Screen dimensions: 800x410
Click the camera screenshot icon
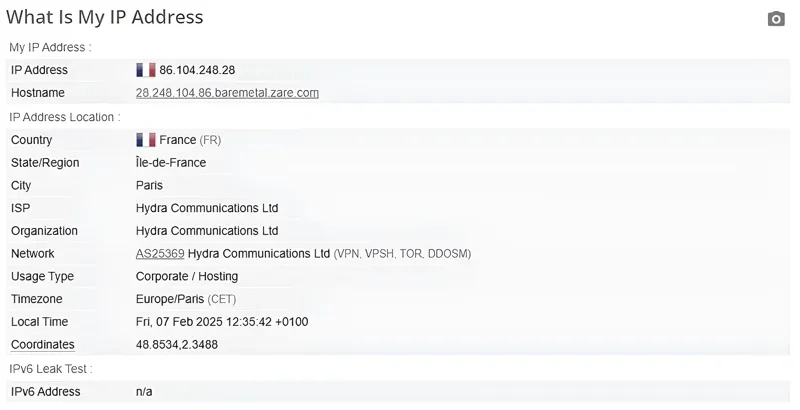coord(776,19)
